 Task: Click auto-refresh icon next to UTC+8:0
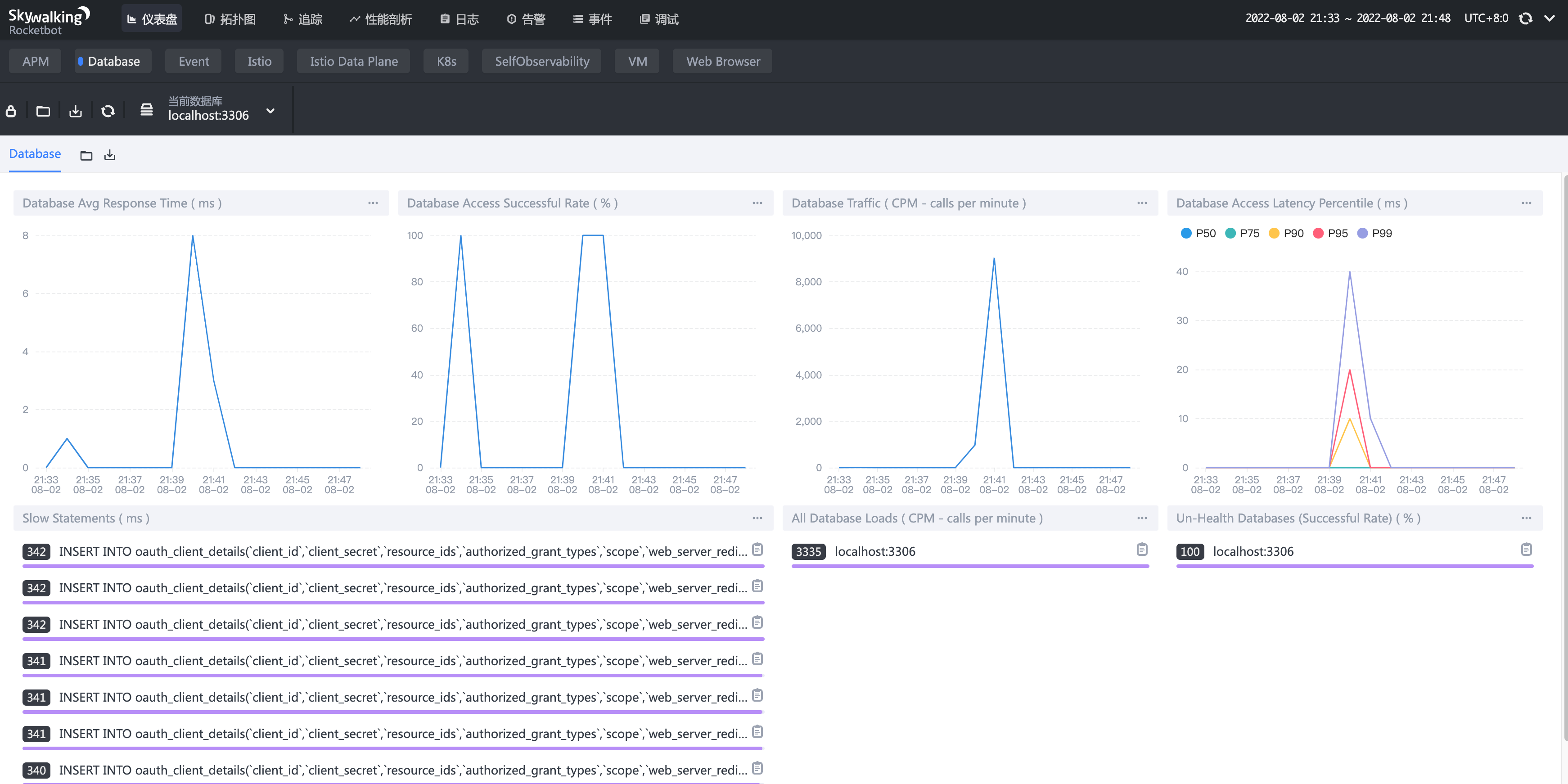tap(1525, 18)
